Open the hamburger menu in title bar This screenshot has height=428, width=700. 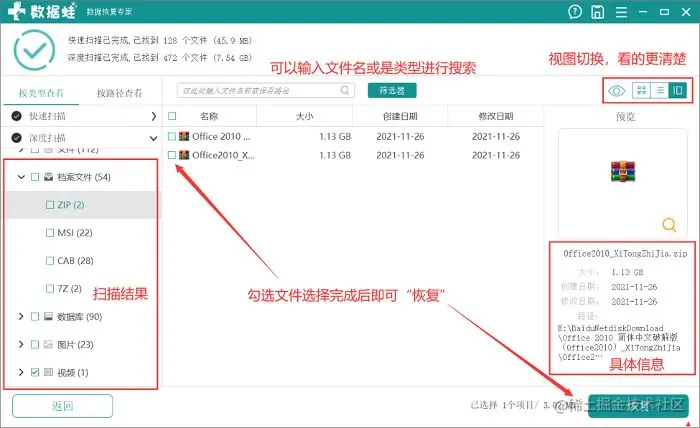(621, 12)
